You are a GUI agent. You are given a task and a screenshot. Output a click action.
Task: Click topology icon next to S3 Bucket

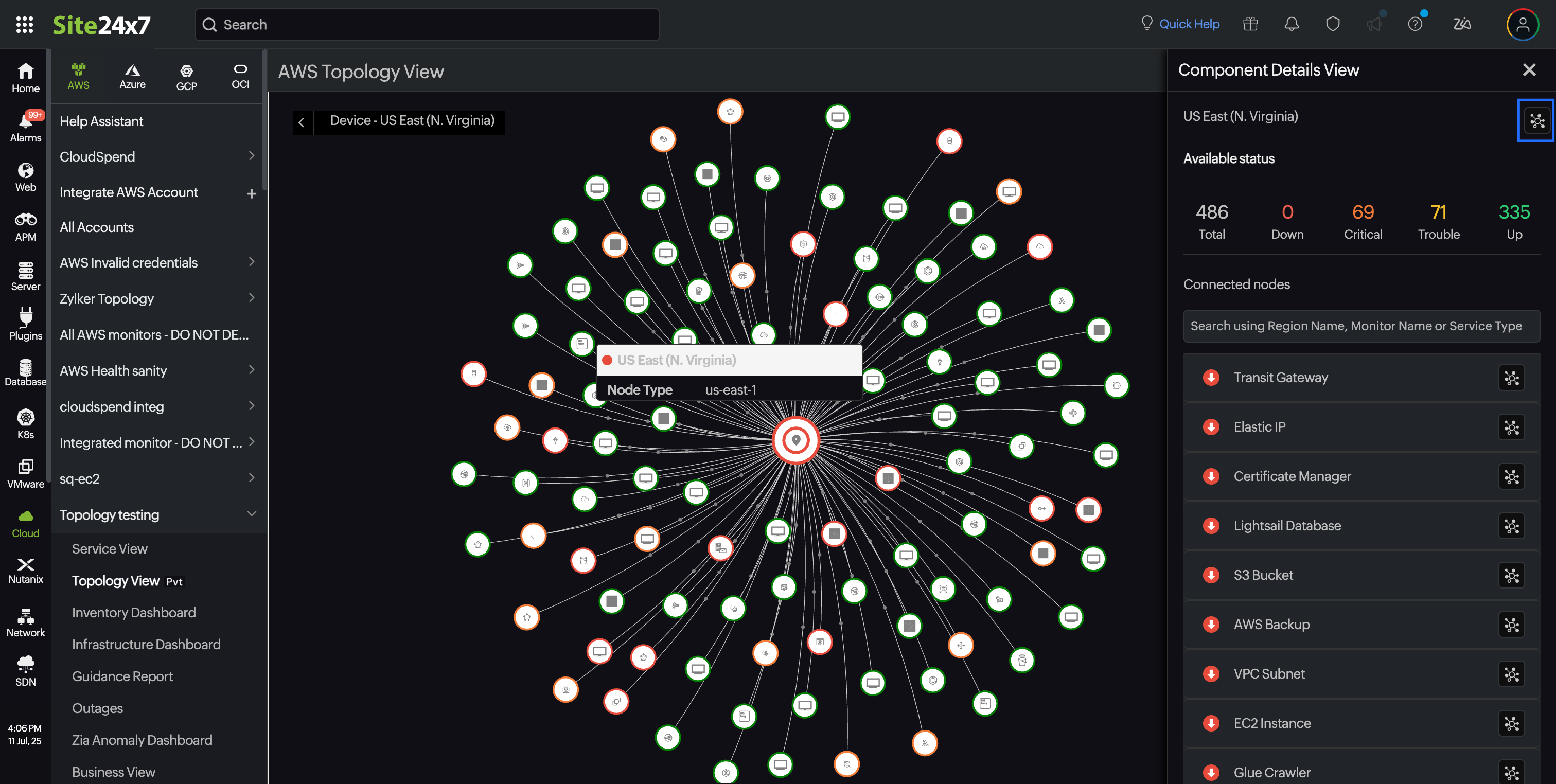(x=1511, y=576)
